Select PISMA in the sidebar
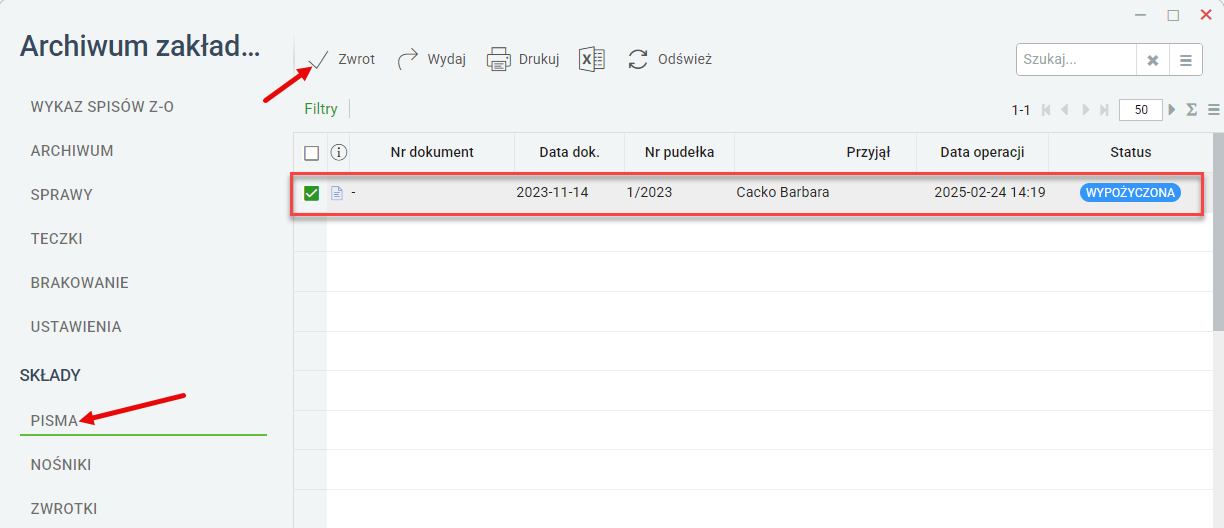The height and width of the screenshot is (528, 1224). (54, 421)
